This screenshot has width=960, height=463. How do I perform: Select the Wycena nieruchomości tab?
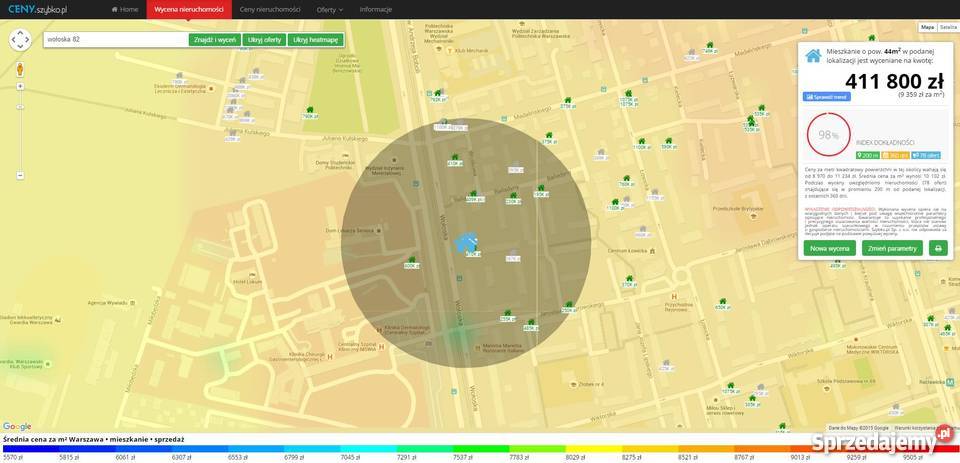click(x=189, y=10)
